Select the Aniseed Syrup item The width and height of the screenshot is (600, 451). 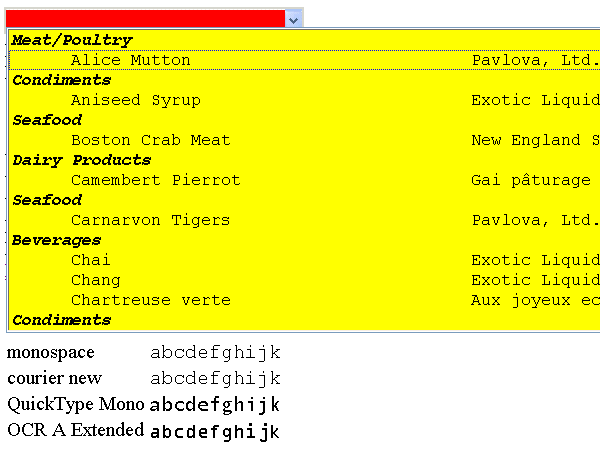click(x=305, y=100)
